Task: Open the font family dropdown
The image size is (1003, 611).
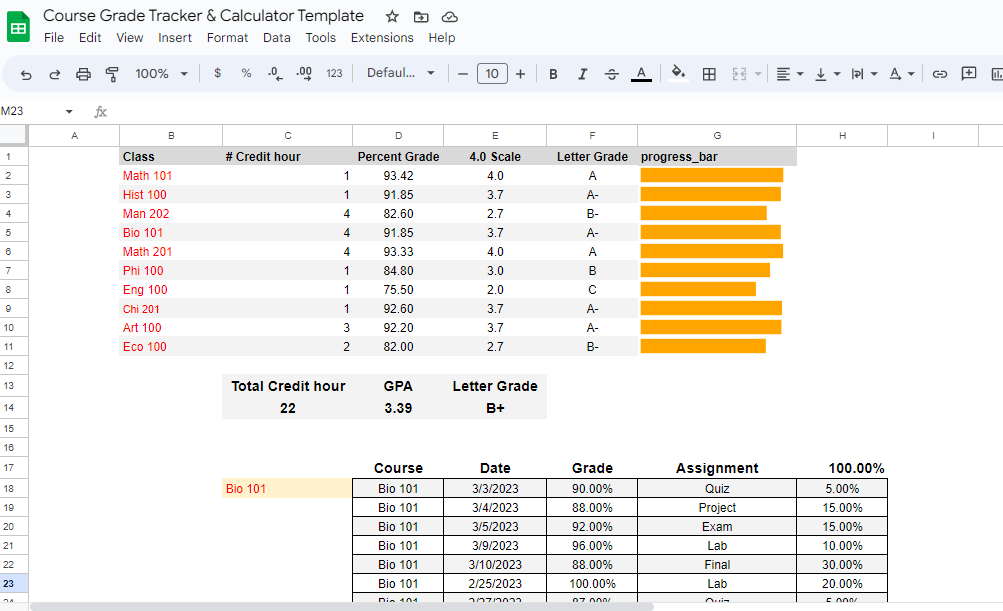Action: point(400,73)
